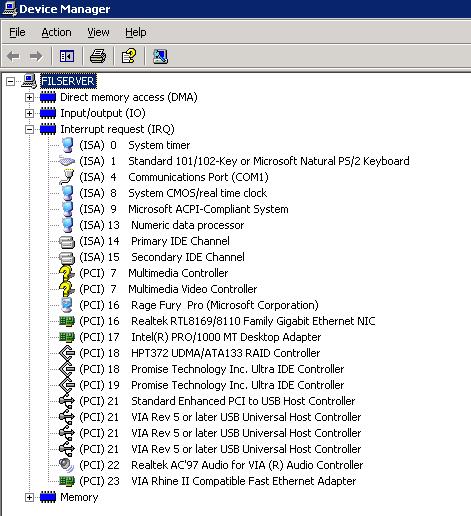Toggle the console tree pane button
The image size is (471, 516).
click(x=67, y=56)
